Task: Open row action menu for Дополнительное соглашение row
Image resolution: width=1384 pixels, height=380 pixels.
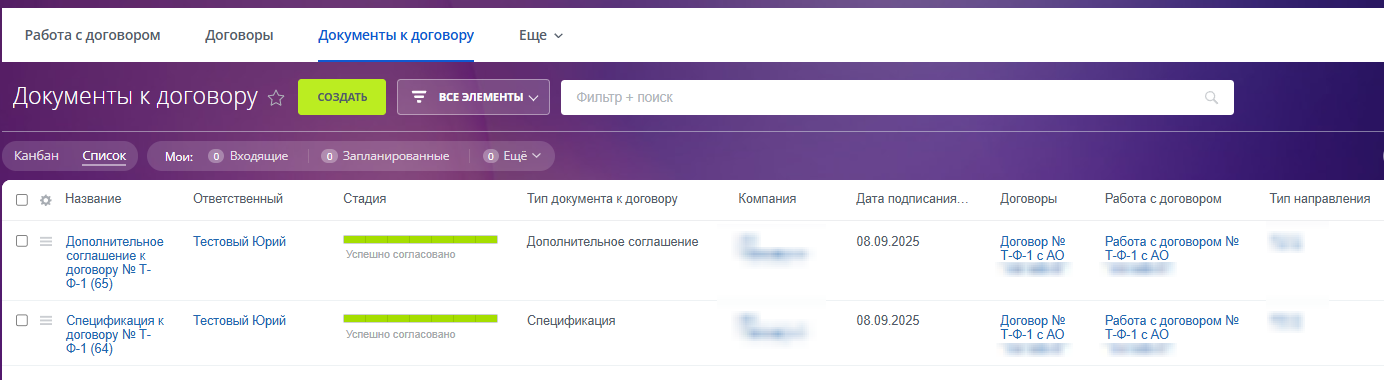Action: tap(45, 241)
